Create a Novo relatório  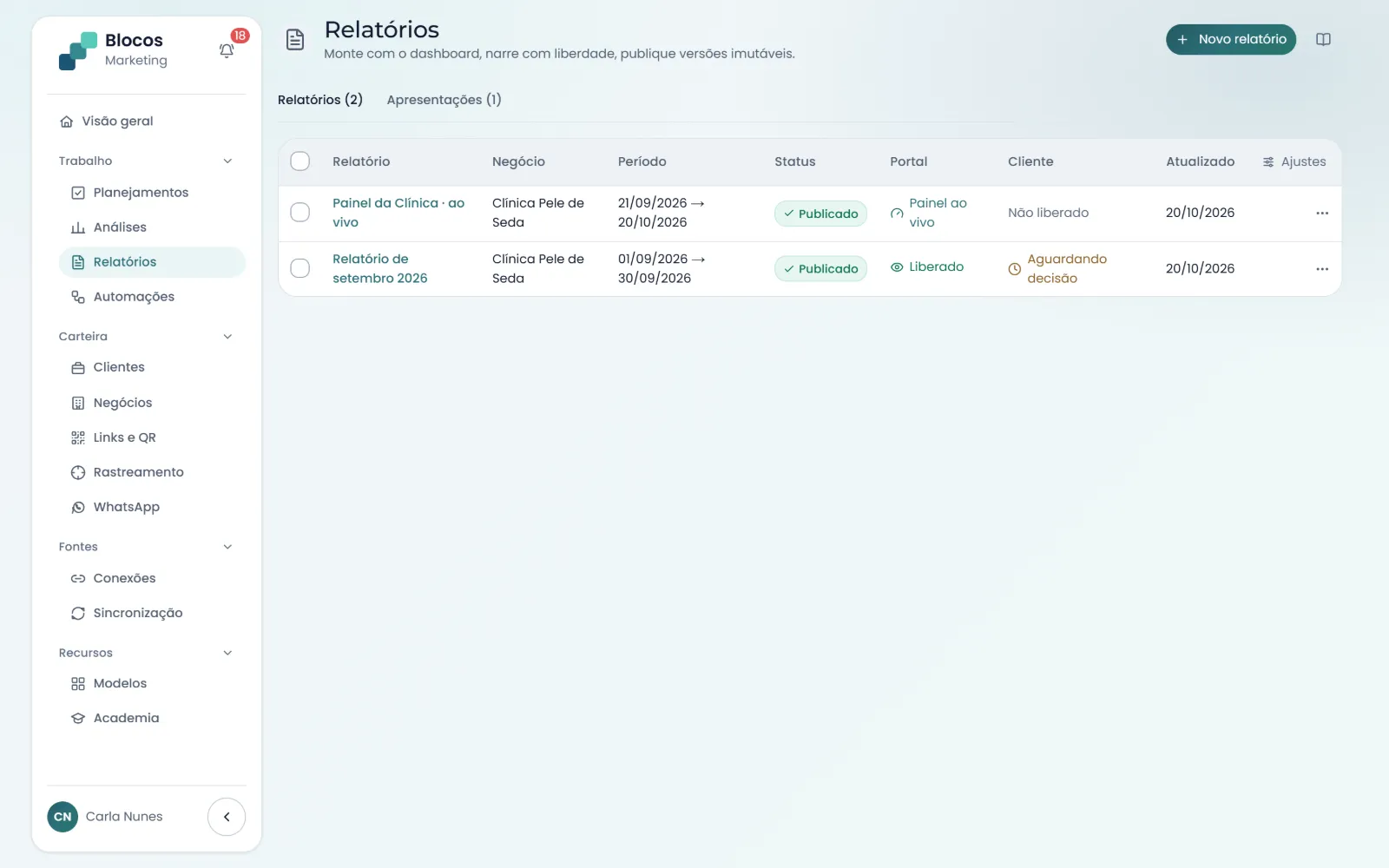(1231, 39)
